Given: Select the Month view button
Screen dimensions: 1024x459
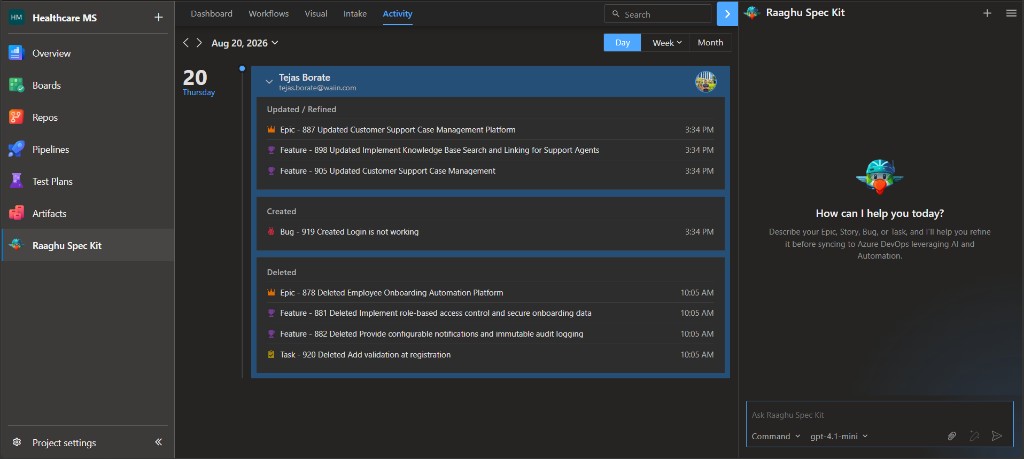Looking at the screenshot, I should coord(710,42).
